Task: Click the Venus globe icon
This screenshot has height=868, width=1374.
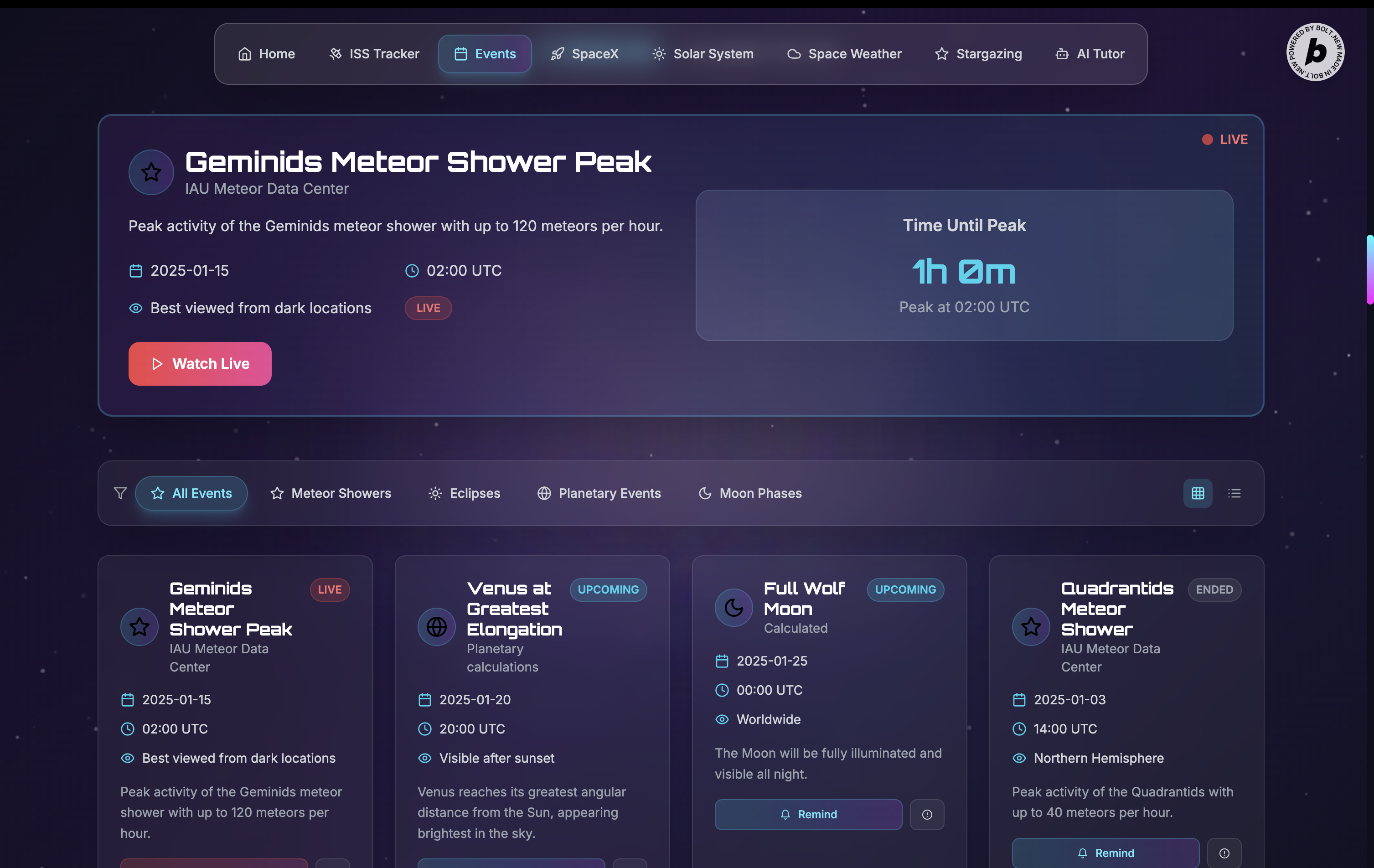Action: [437, 626]
